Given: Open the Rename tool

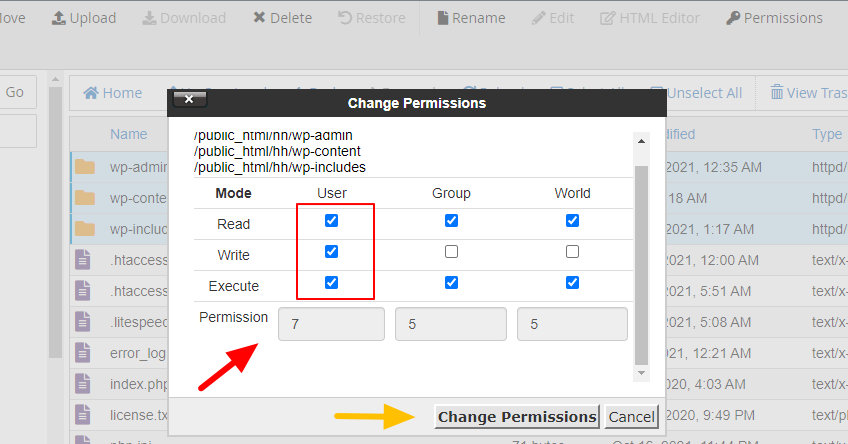Looking at the screenshot, I should [x=443, y=18].
